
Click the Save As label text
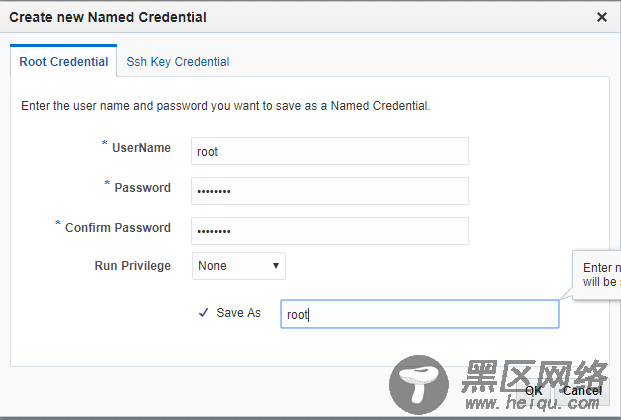238,313
